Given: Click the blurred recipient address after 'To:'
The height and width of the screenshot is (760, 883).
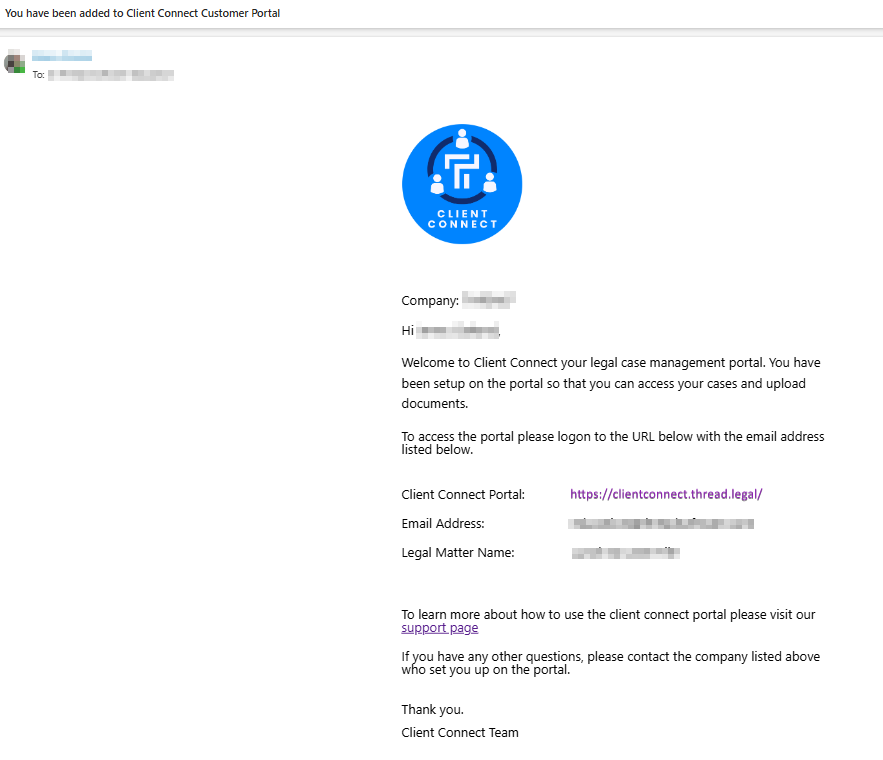Looking at the screenshot, I should pos(110,74).
